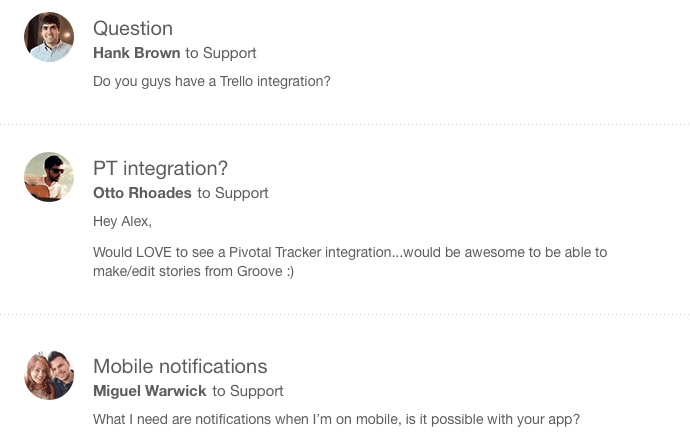The image size is (690, 440).
Task: Open the "Question" ticket title
Action: [x=133, y=29]
